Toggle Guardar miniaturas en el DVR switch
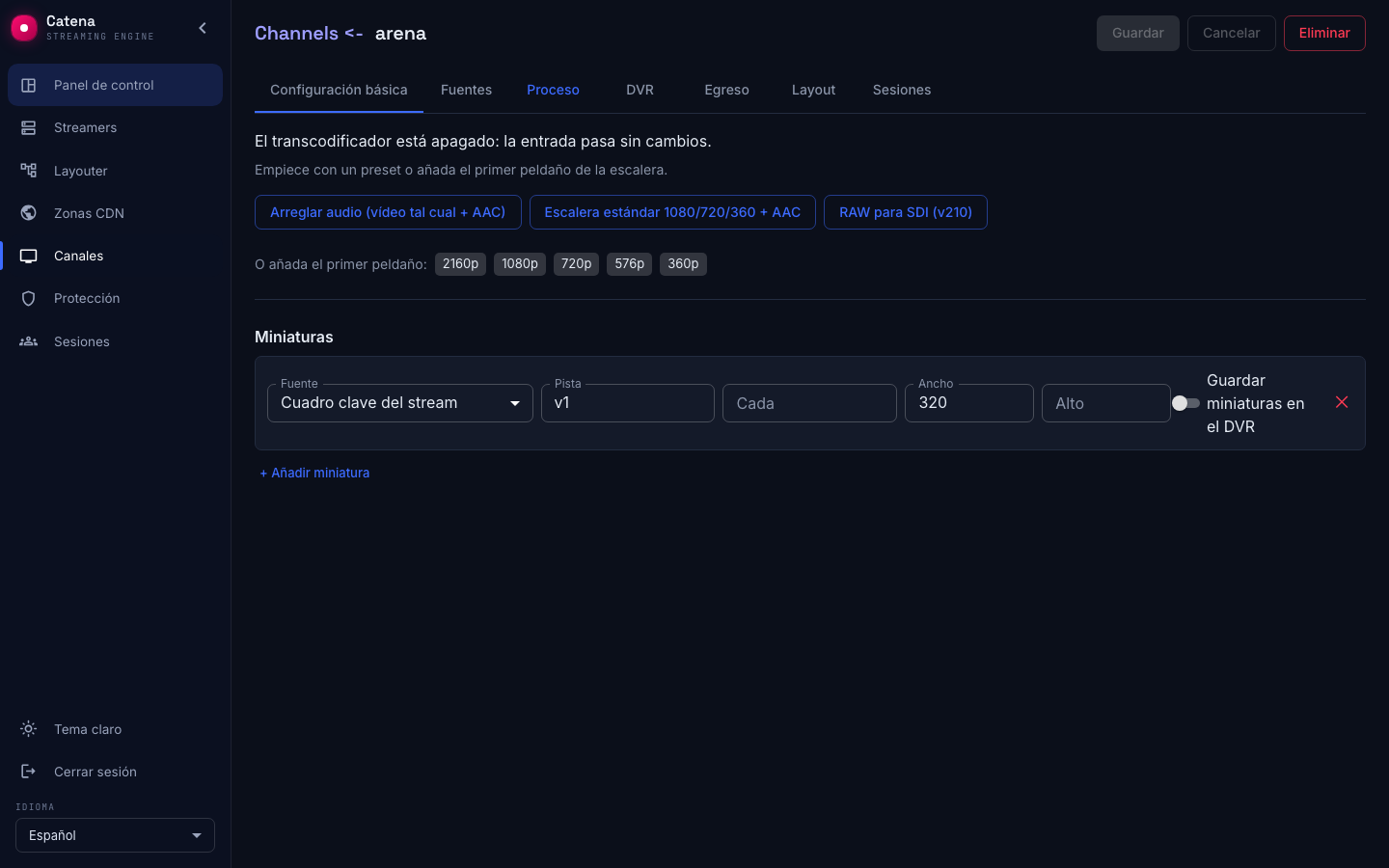This screenshot has height=868, width=1389. point(1185,403)
